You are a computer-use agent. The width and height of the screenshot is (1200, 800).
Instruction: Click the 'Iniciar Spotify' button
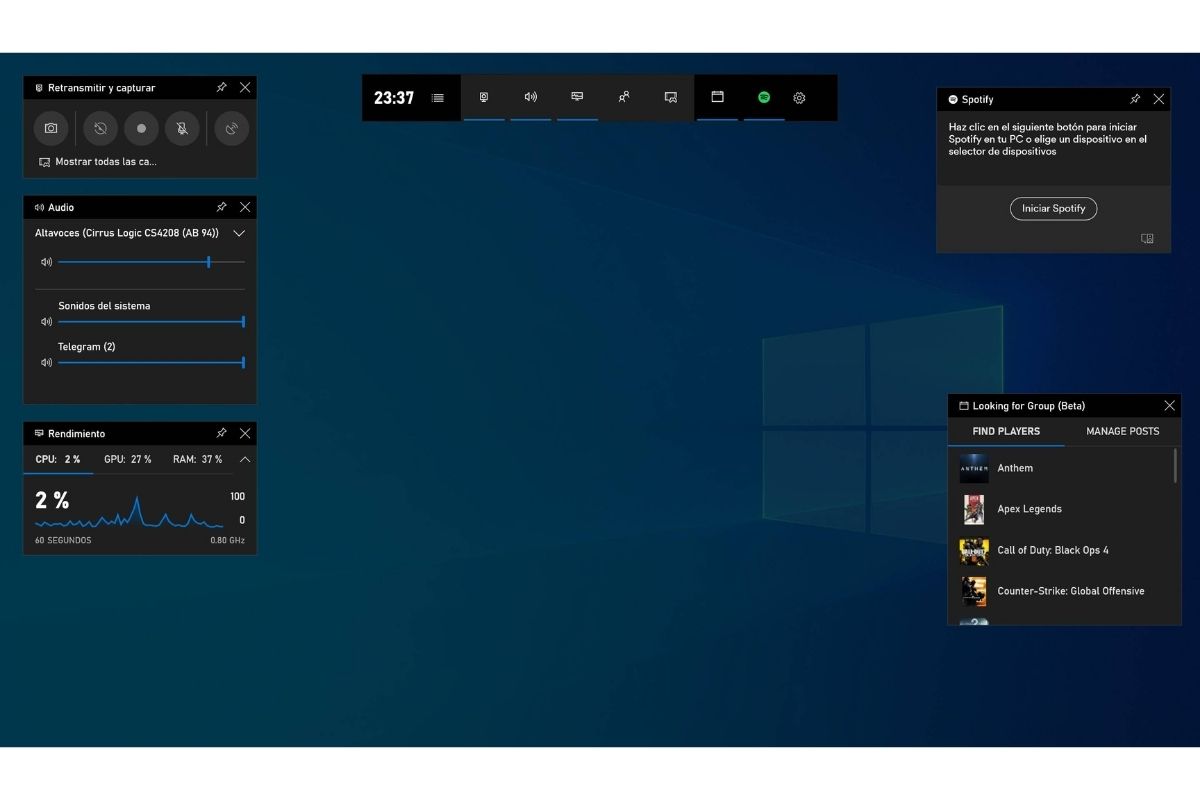coord(1054,209)
